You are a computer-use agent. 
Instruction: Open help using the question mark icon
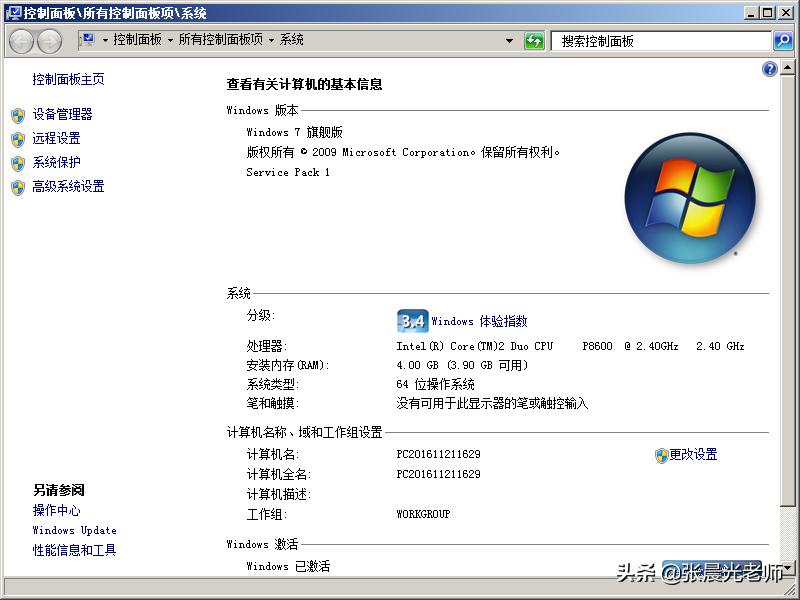[768, 68]
